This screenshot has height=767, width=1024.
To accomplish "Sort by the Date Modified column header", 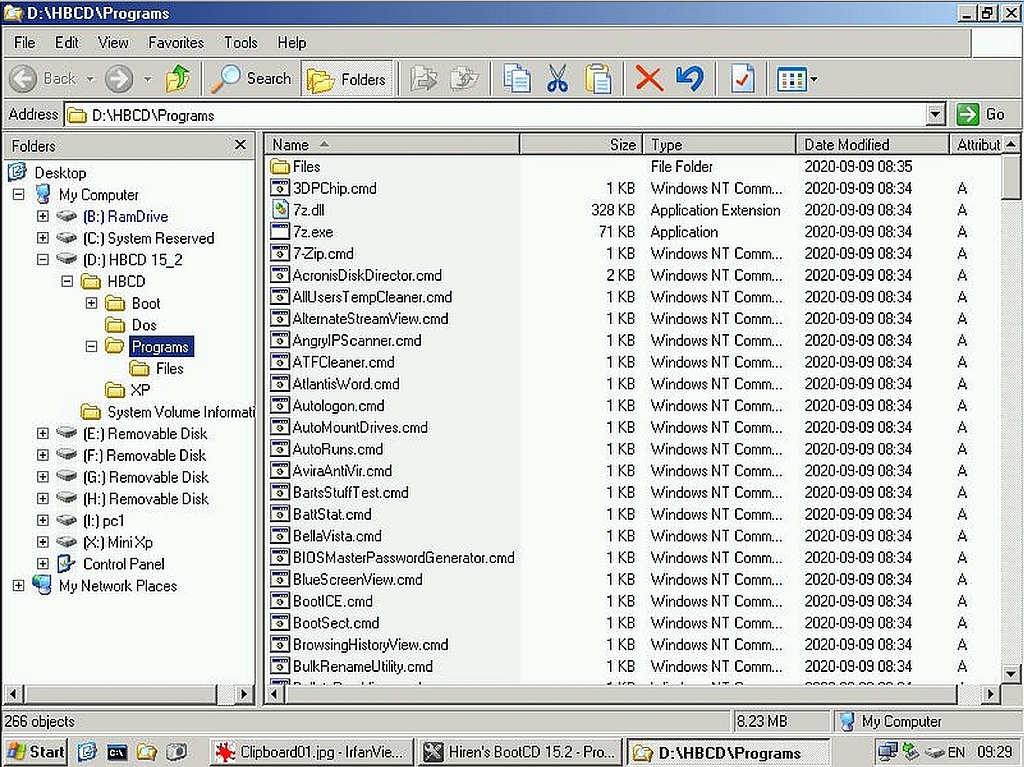I will click(872, 144).
